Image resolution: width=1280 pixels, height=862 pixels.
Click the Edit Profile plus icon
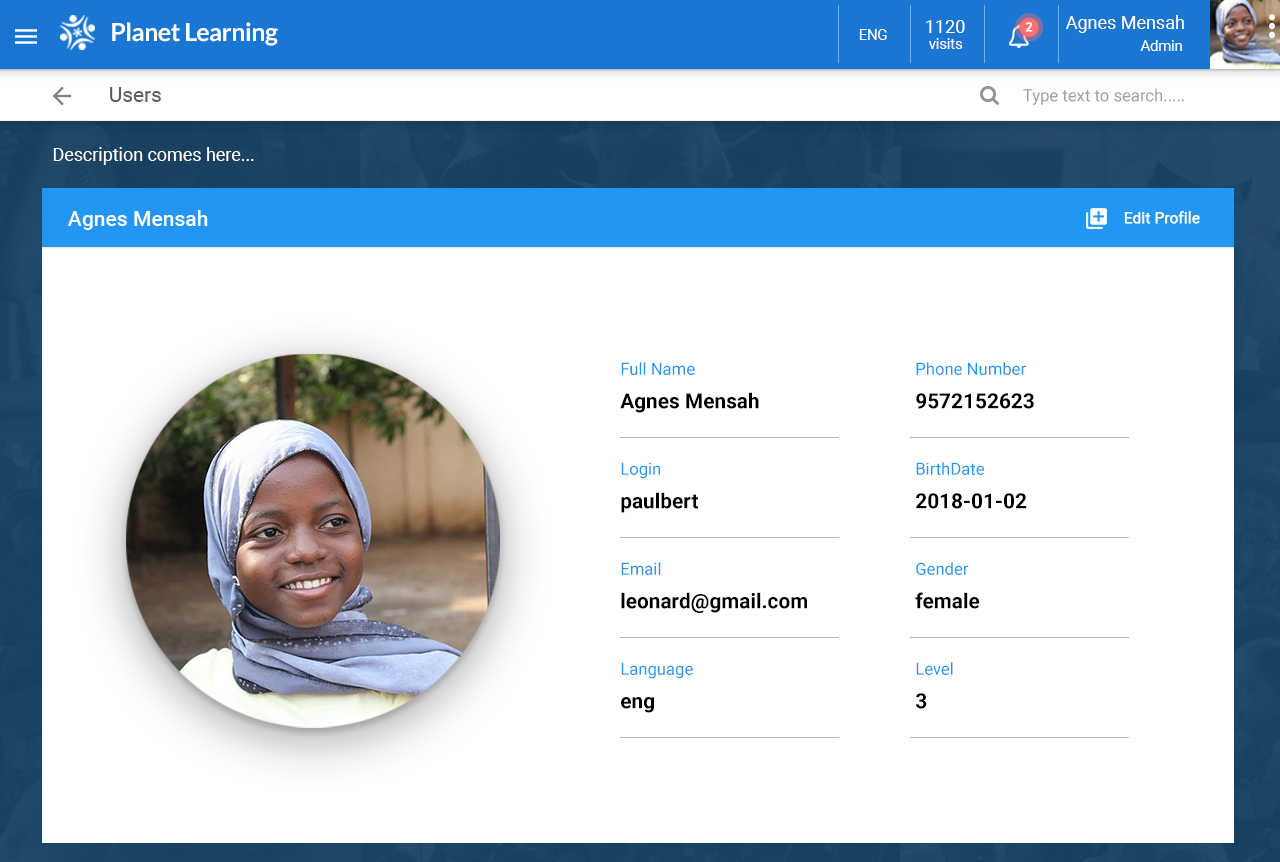(x=1096, y=217)
